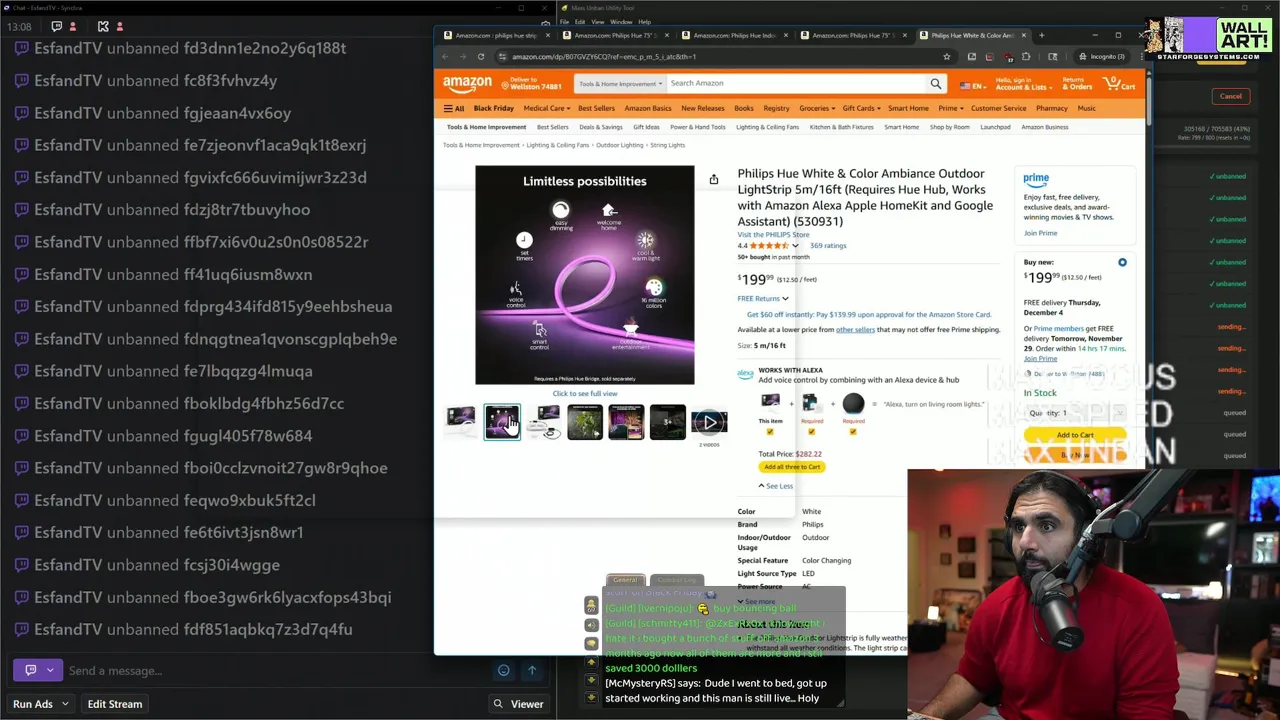
Task: Open the Run Ads dropdown in Synchra
Action: (40, 704)
